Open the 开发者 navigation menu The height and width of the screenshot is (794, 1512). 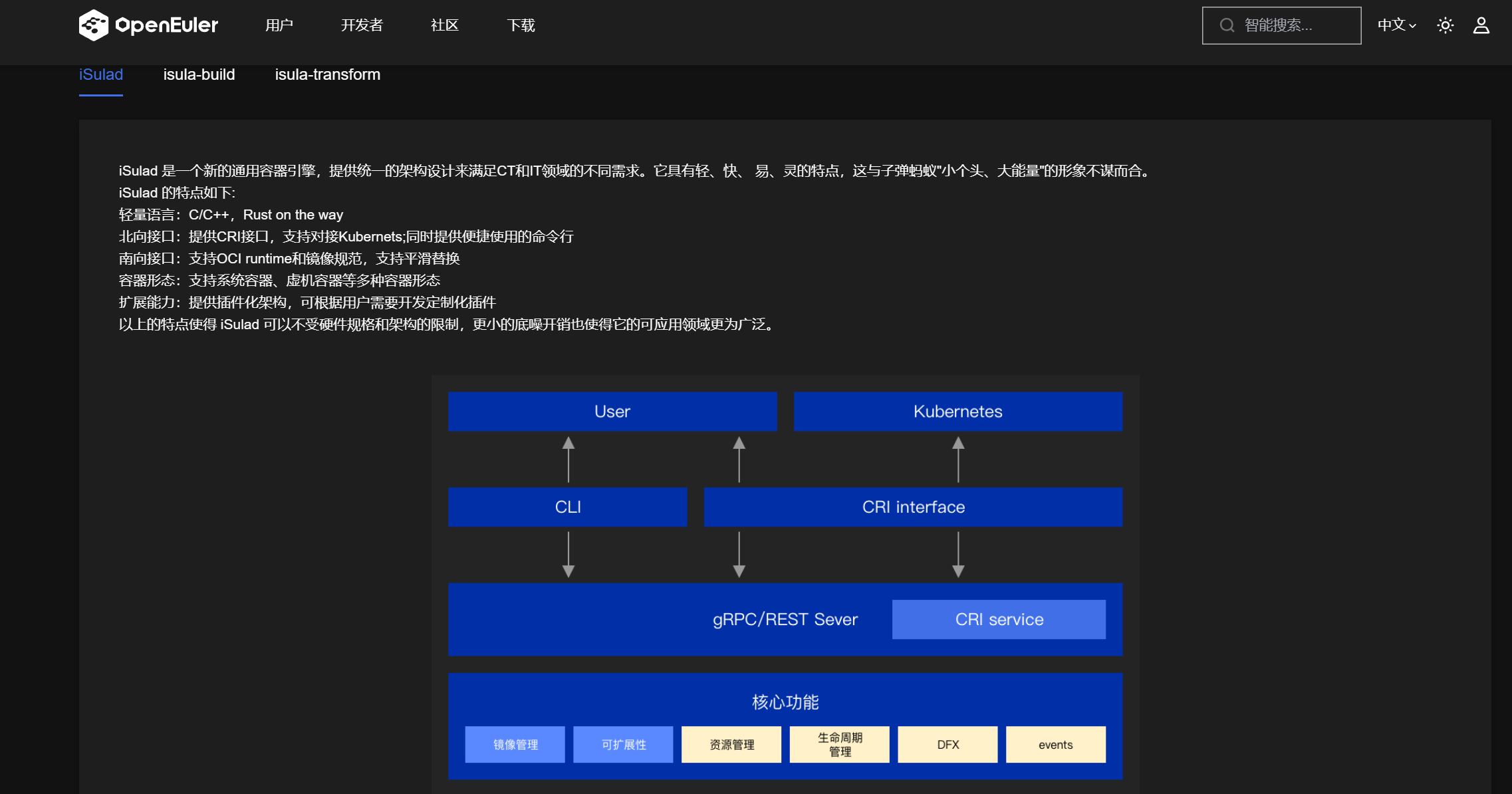point(362,25)
